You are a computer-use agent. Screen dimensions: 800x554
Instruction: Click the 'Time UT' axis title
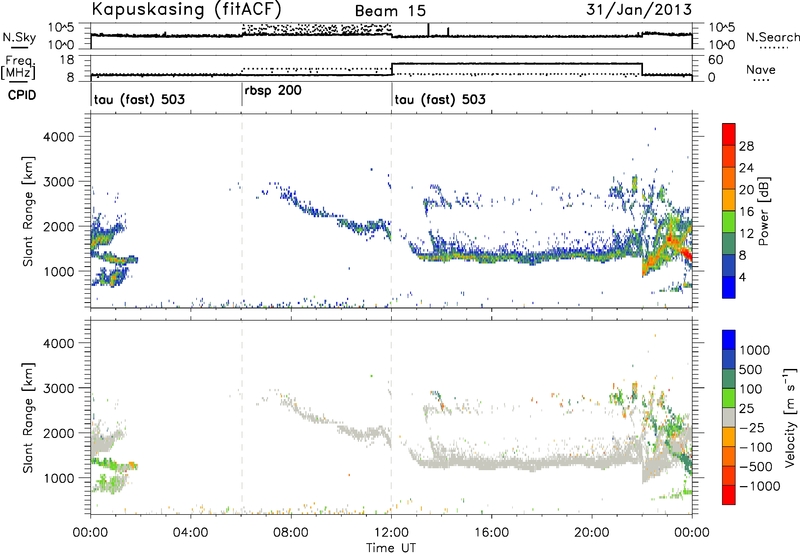[x=391, y=548]
